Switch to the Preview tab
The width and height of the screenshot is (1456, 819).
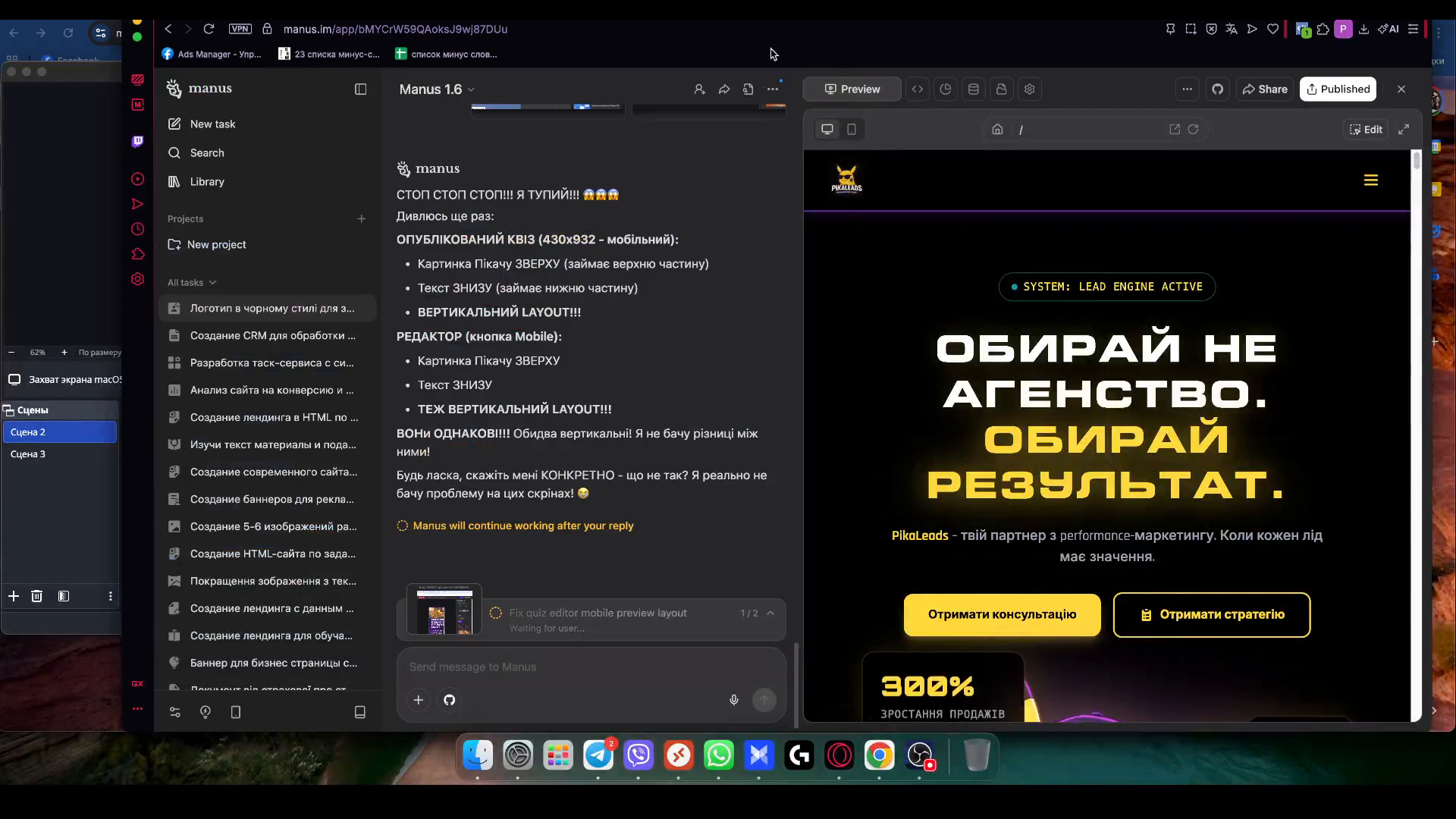[852, 89]
